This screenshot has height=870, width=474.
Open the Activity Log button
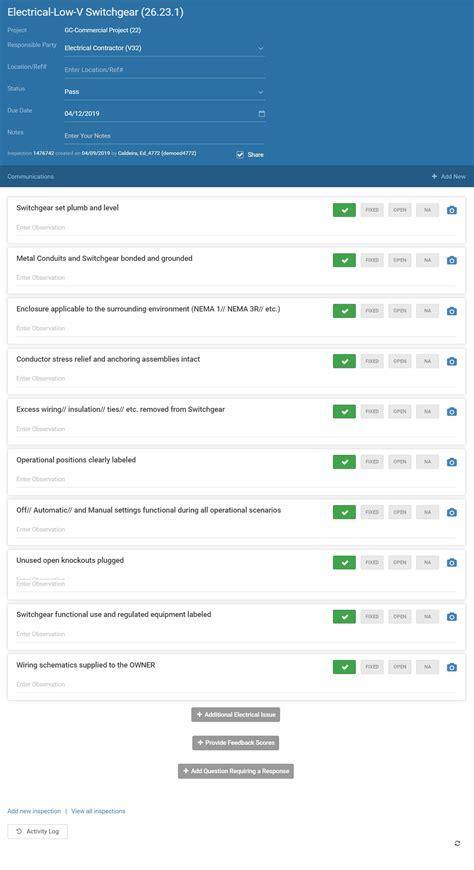coord(38,831)
